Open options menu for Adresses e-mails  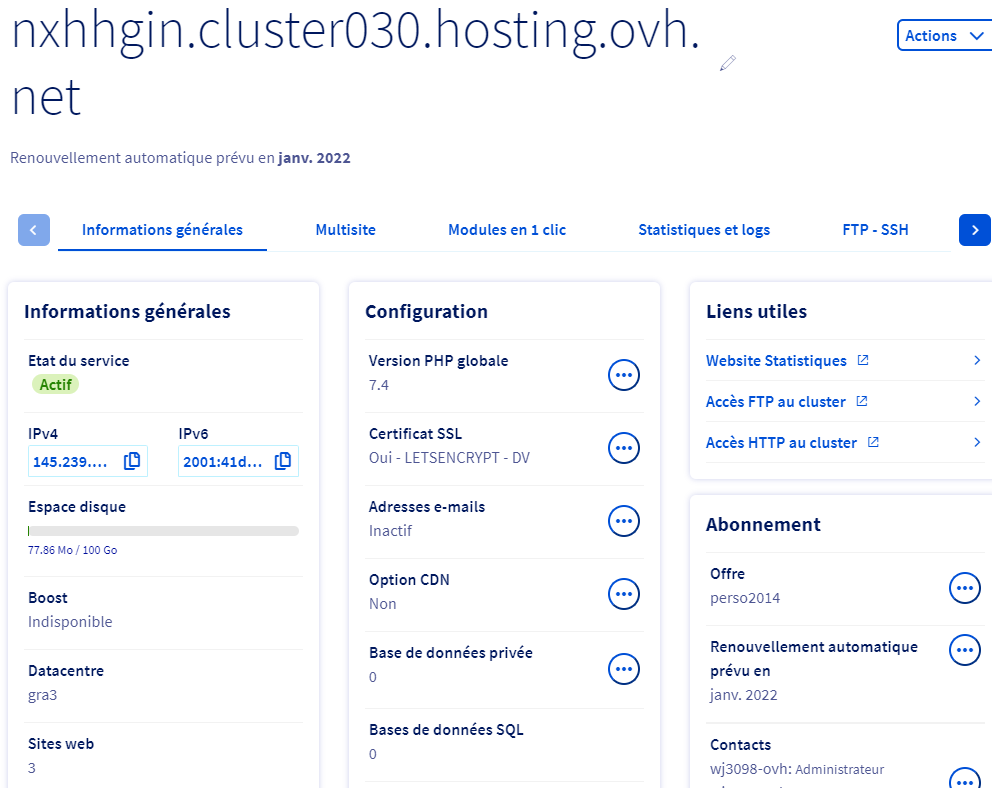pos(624,521)
